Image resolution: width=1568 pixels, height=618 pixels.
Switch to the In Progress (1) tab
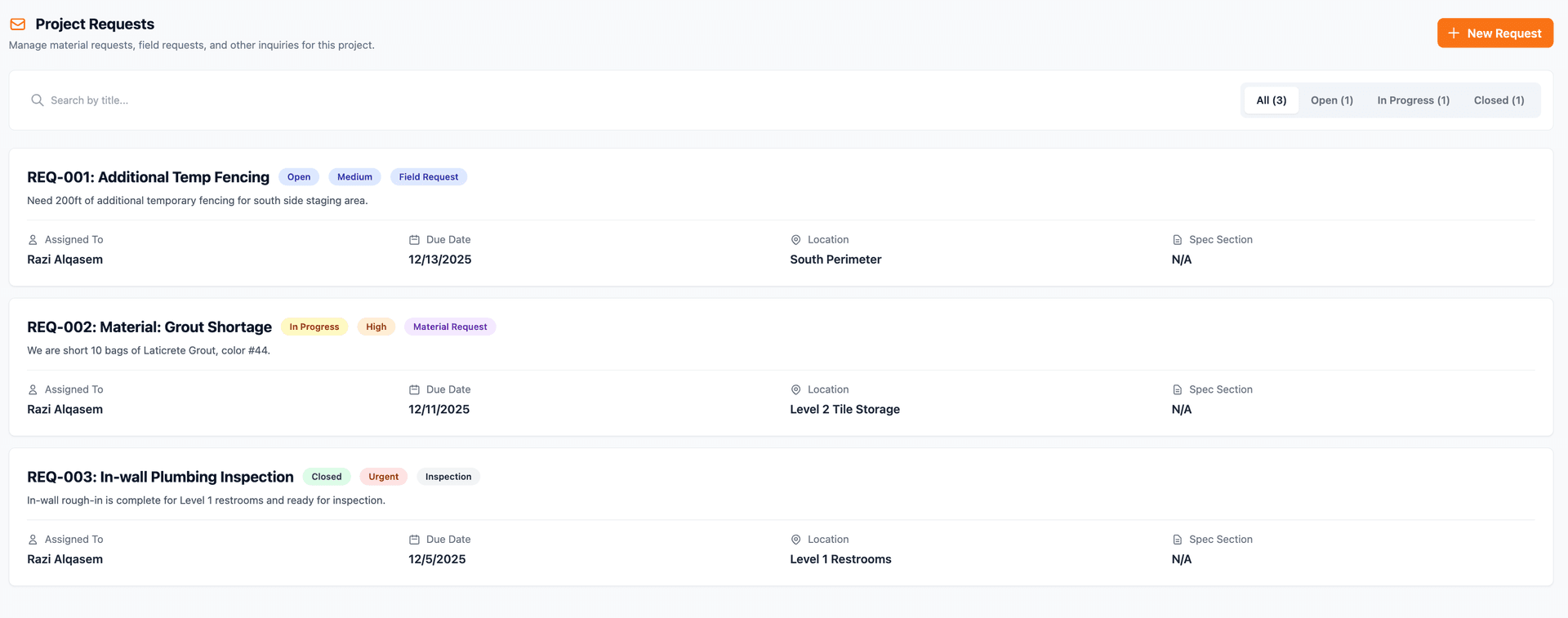[1413, 100]
